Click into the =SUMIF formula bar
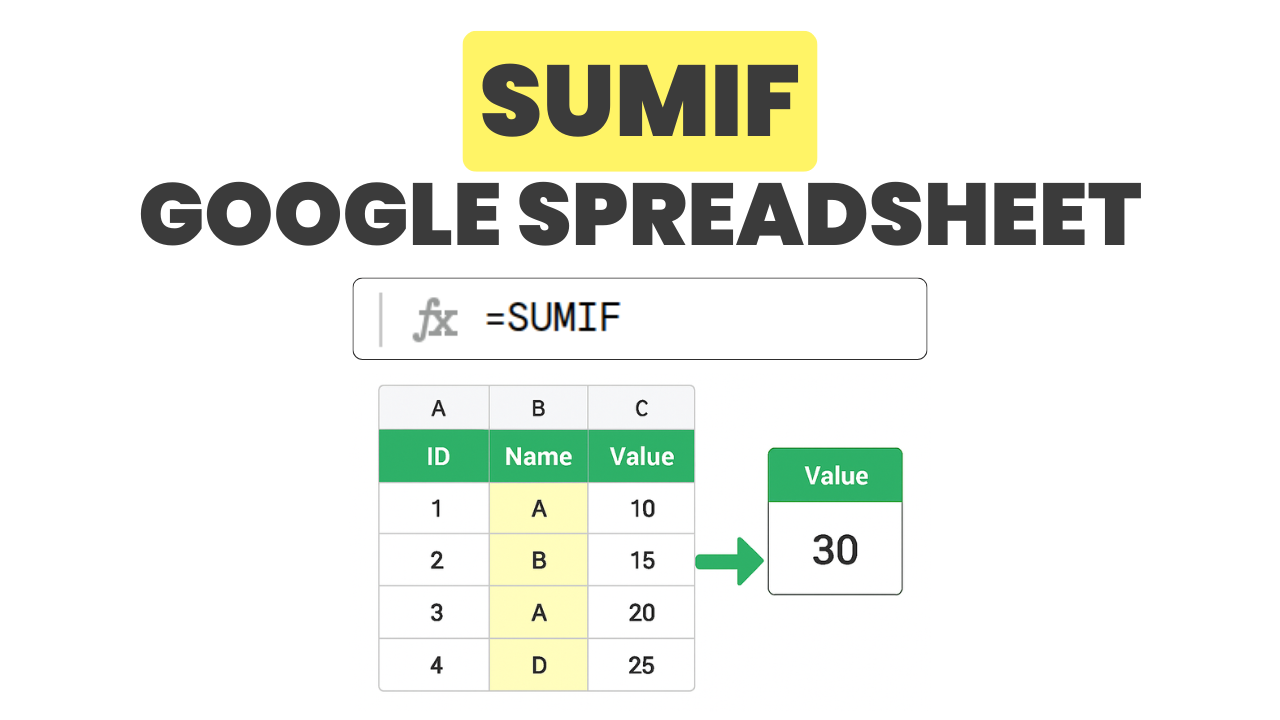Viewport: 1280px width, 720px height. click(700, 319)
